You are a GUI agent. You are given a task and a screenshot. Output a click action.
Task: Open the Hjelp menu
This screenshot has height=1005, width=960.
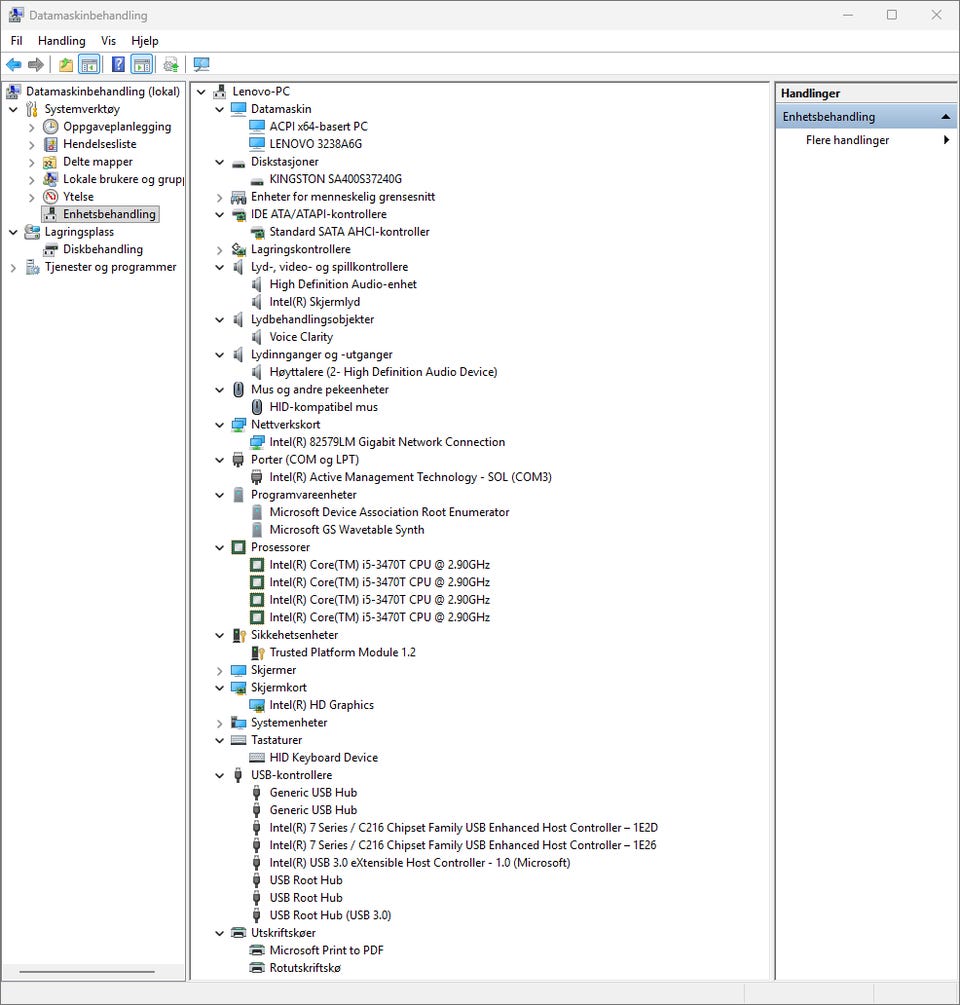click(145, 40)
